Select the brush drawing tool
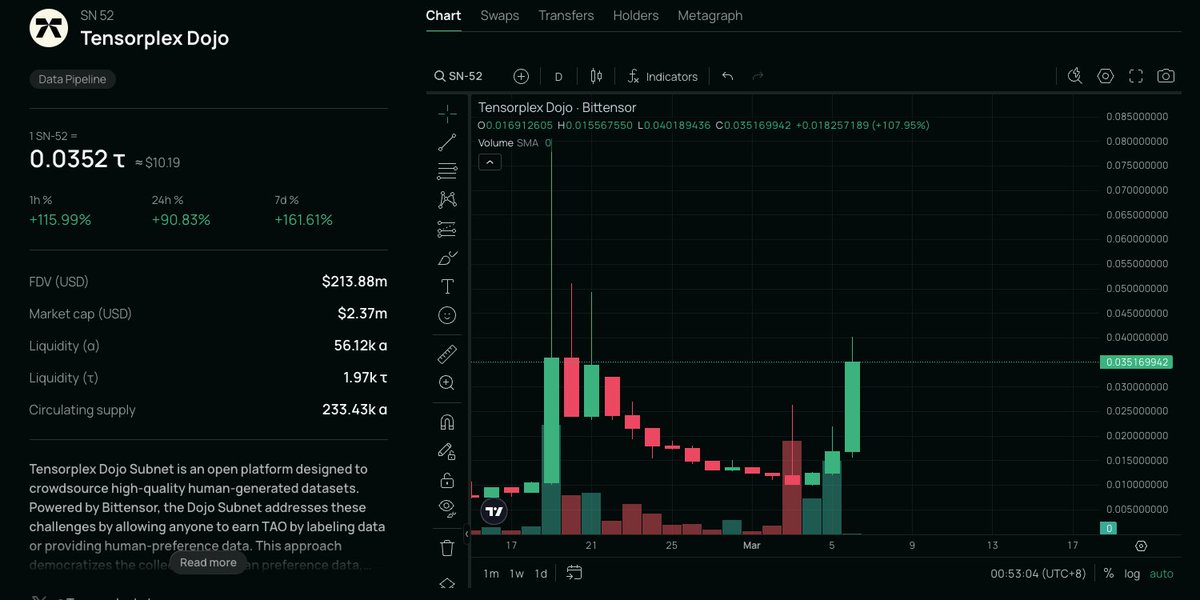The height and width of the screenshot is (600, 1200). [x=447, y=258]
